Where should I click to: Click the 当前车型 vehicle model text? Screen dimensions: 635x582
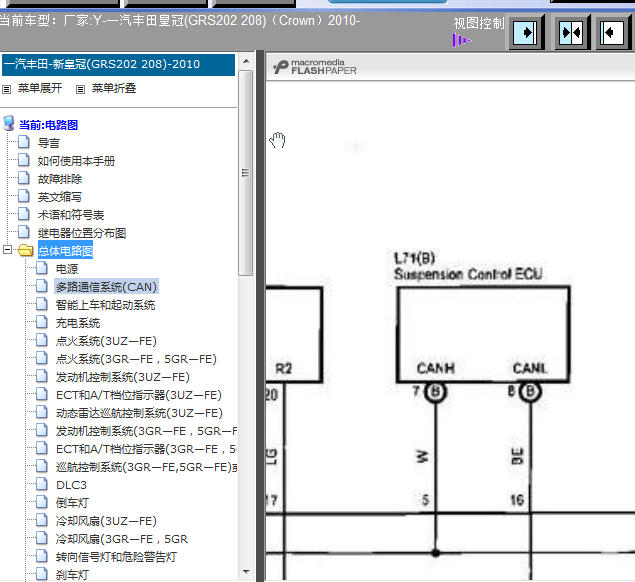(x=180, y=20)
